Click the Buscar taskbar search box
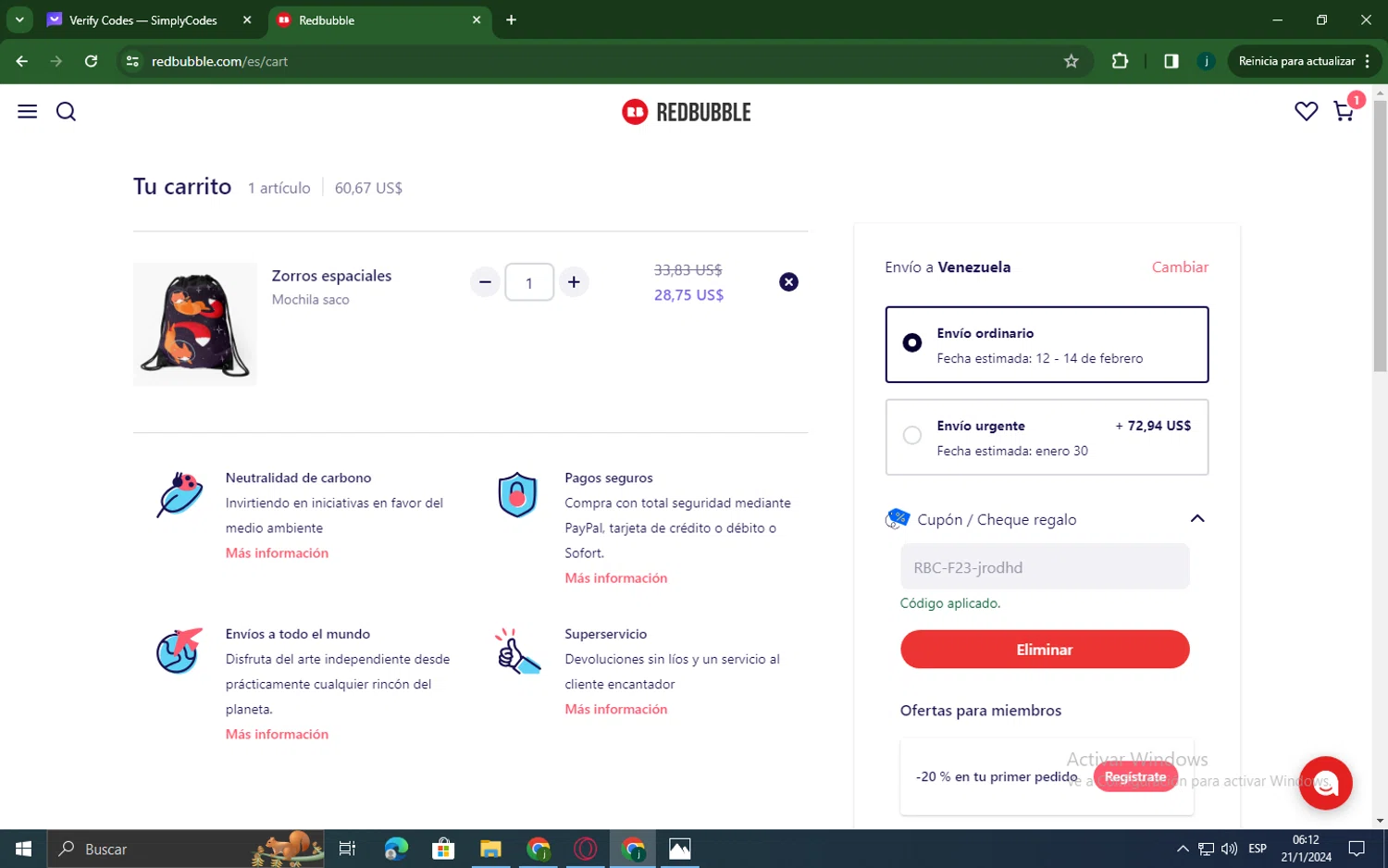 coord(185,849)
